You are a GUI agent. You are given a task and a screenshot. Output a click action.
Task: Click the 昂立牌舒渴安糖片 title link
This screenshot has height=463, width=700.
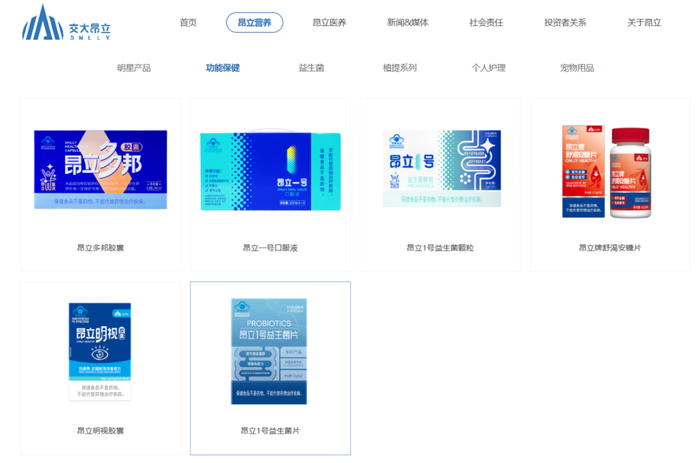coord(610,248)
